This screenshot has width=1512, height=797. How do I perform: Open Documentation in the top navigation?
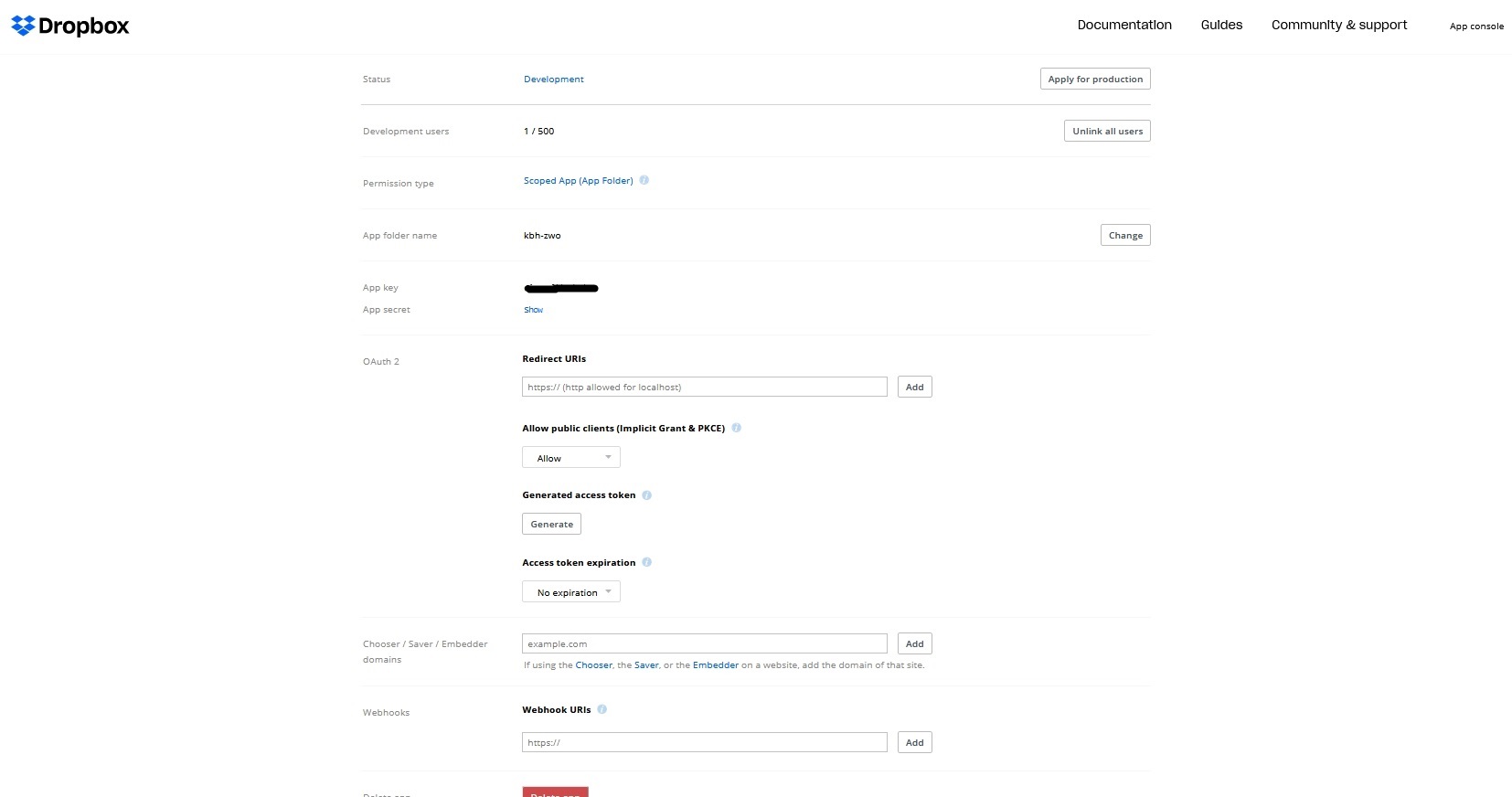pyautogui.click(x=1124, y=26)
